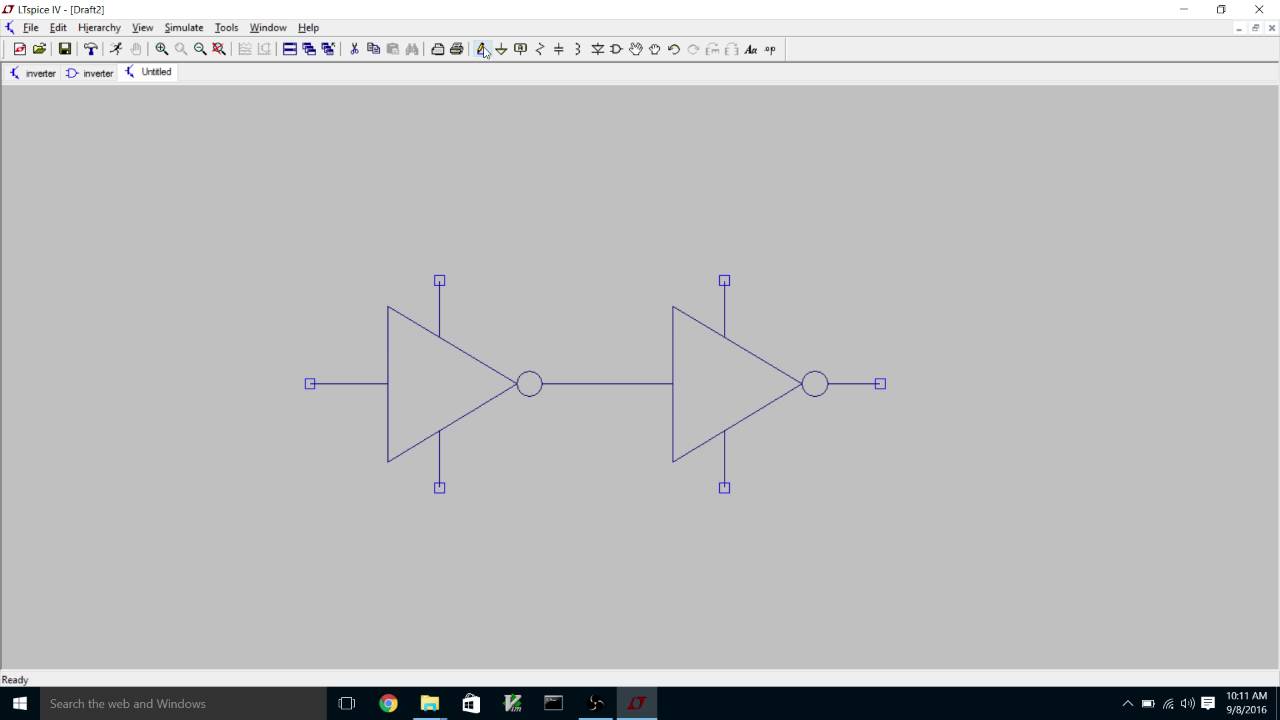Click the Zoom In magnifier icon
This screenshot has width=1280, height=720.
pyautogui.click(x=162, y=49)
